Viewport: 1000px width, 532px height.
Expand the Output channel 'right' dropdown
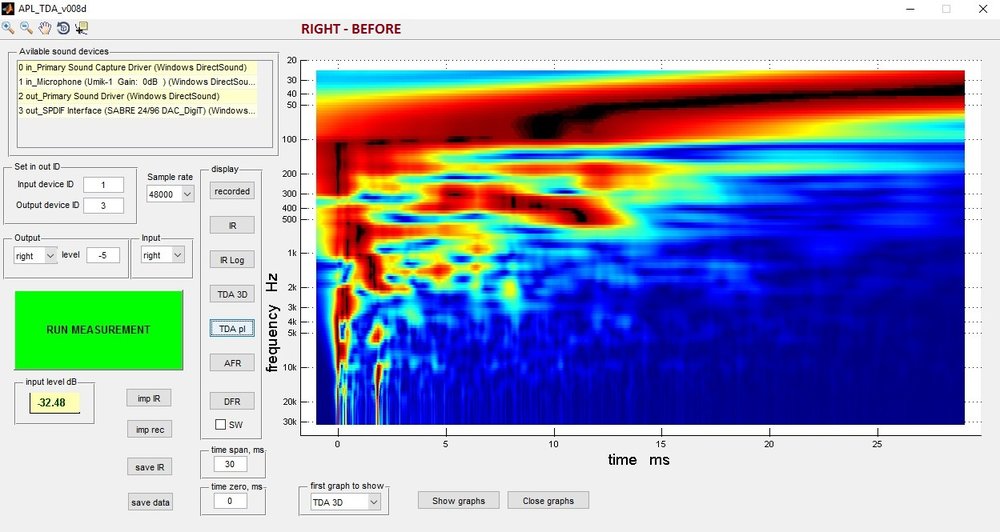[x=36, y=256]
